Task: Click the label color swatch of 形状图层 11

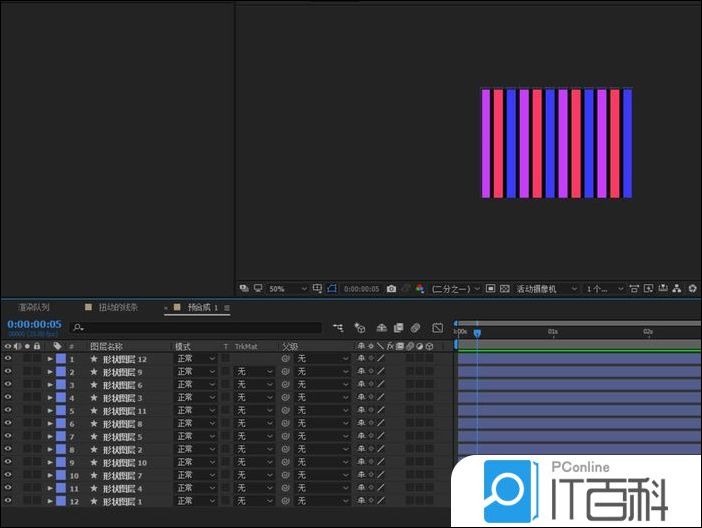Action: pyautogui.click(x=60, y=410)
